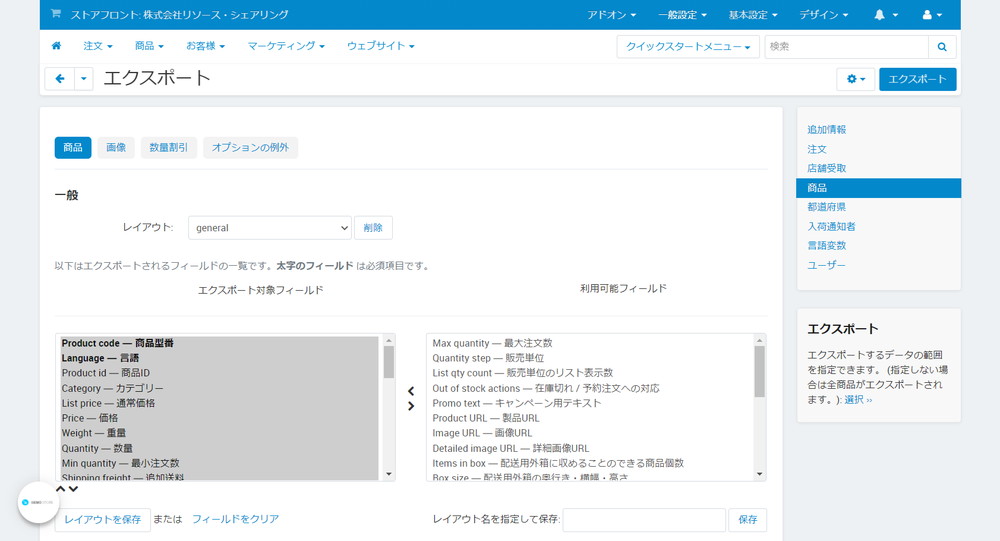The image size is (1000, 541).
Task: Open 都道府県 in the sidebar
Action: coord(827,207)
